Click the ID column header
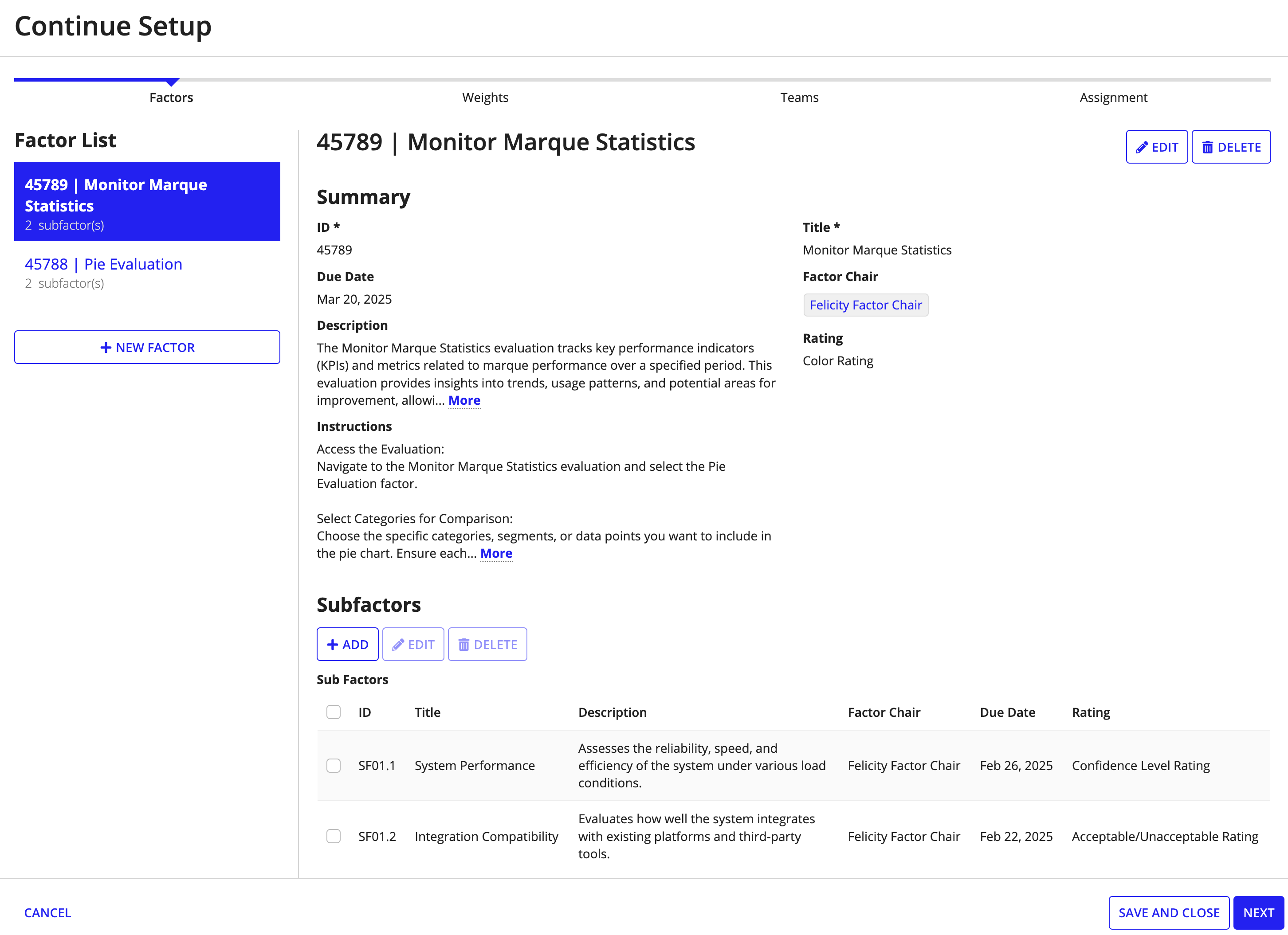This screenshot has height=935, width=1288. pos(365,712)
